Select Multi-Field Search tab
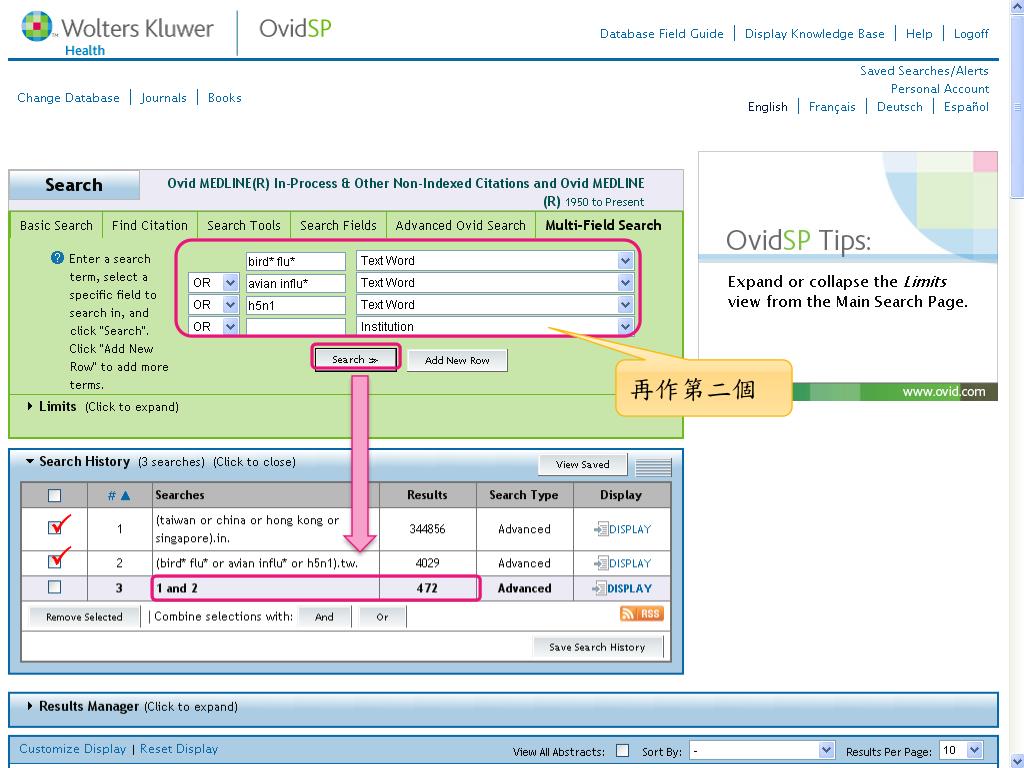The width and height of the screenshot is (1024, 768). (x=603, y=225)
